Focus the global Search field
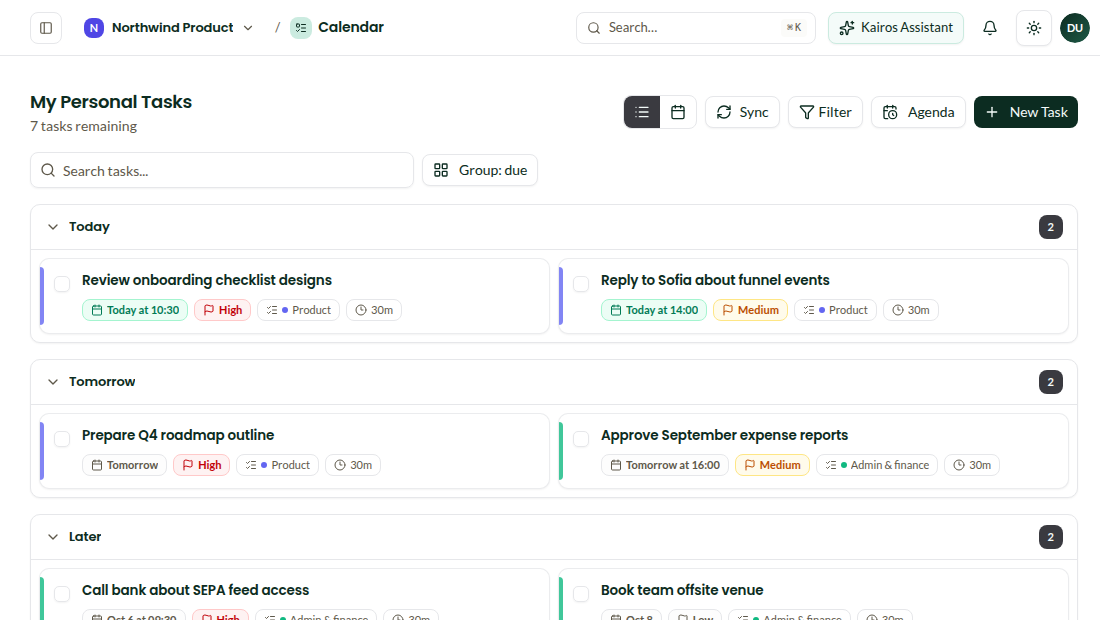 coord(696,28)
